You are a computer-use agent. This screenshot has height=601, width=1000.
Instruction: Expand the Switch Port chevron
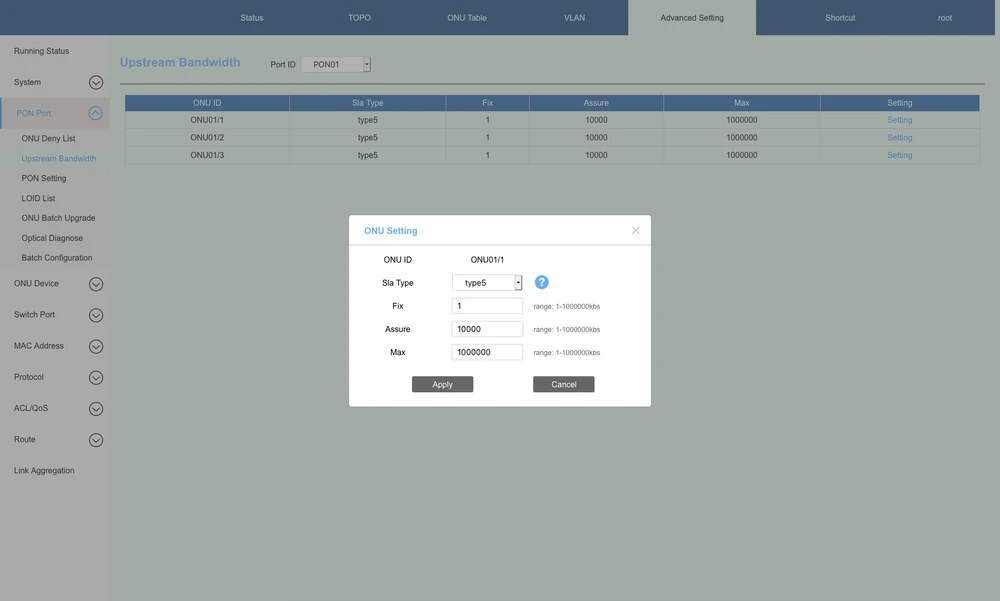point(96,315)
